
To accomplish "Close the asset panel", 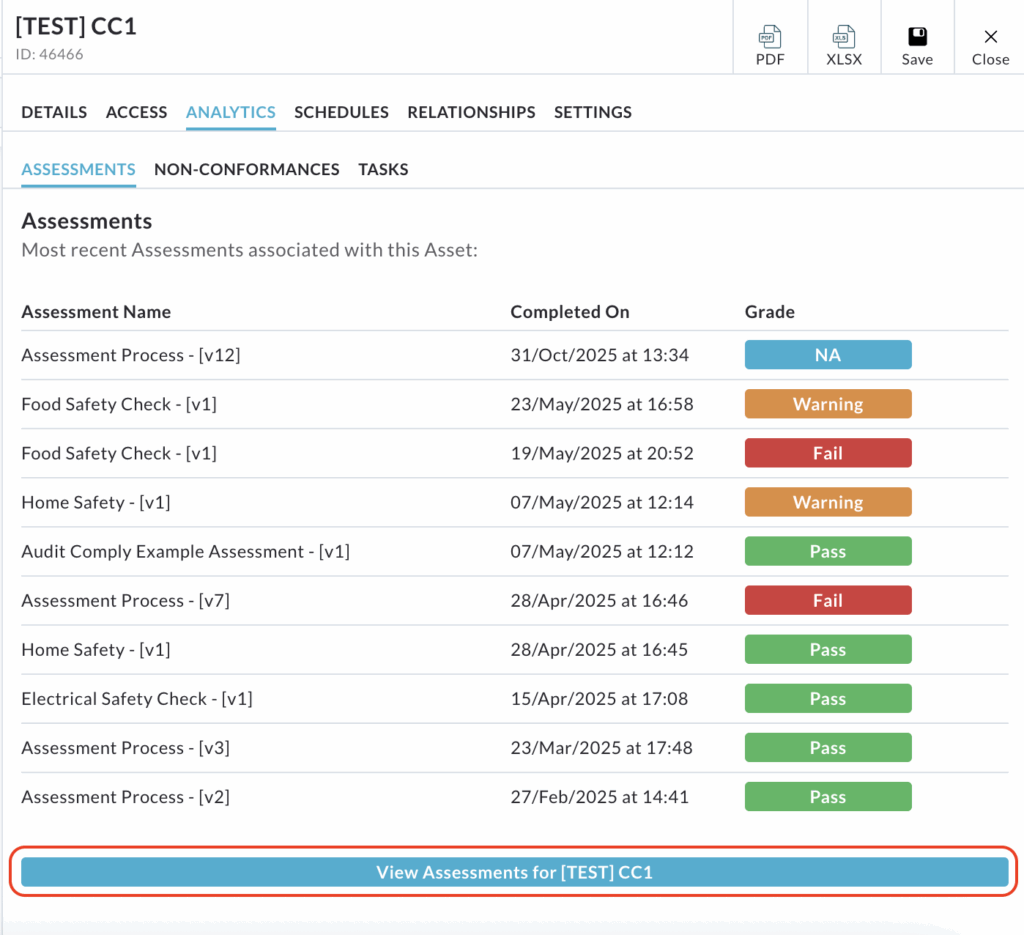I will (x=990, y=46).
